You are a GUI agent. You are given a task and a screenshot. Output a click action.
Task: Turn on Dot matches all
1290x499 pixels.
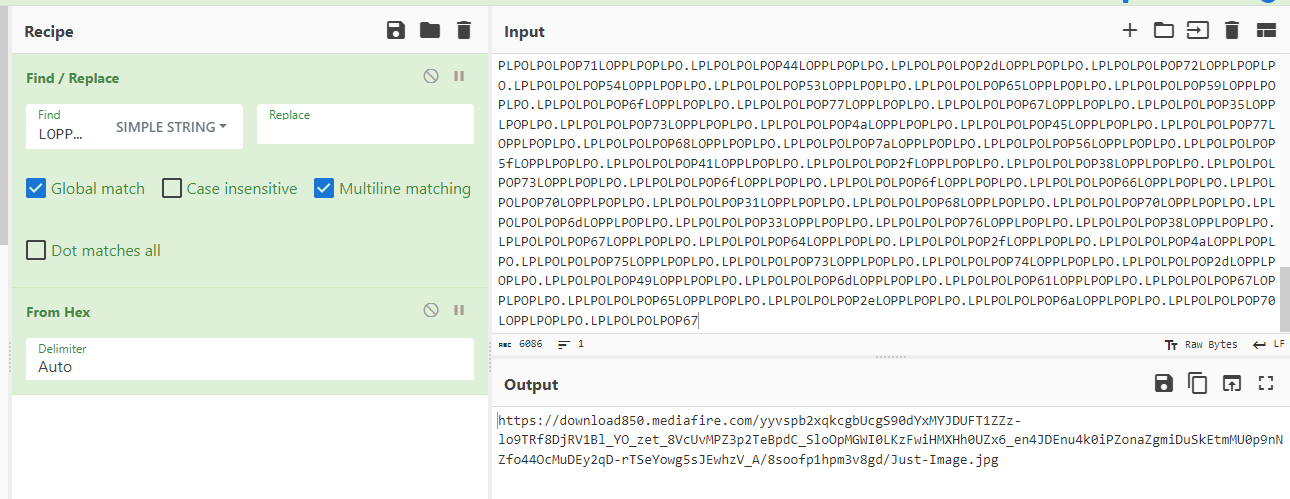(36, 250)
